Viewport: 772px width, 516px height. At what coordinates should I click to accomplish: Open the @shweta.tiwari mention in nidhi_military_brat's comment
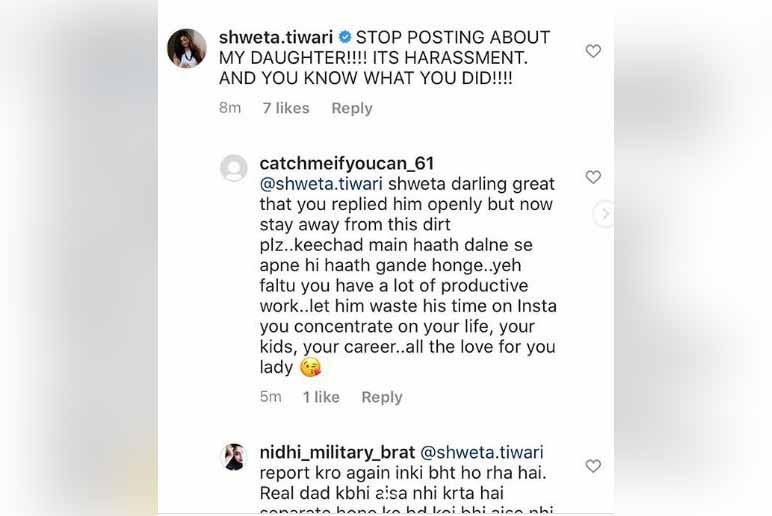coord(482,453)
